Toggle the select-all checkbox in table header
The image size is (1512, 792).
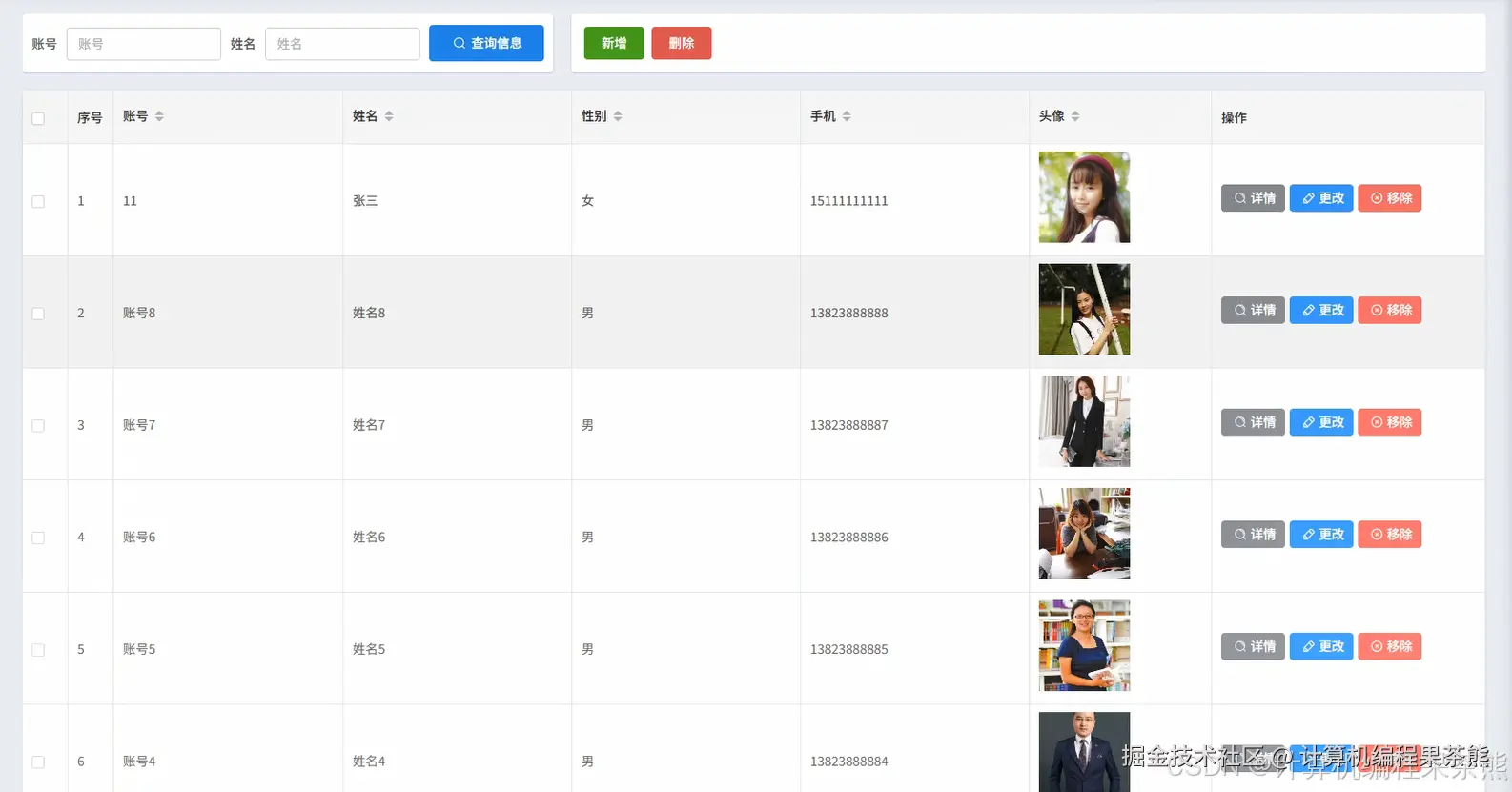(38, 118)
